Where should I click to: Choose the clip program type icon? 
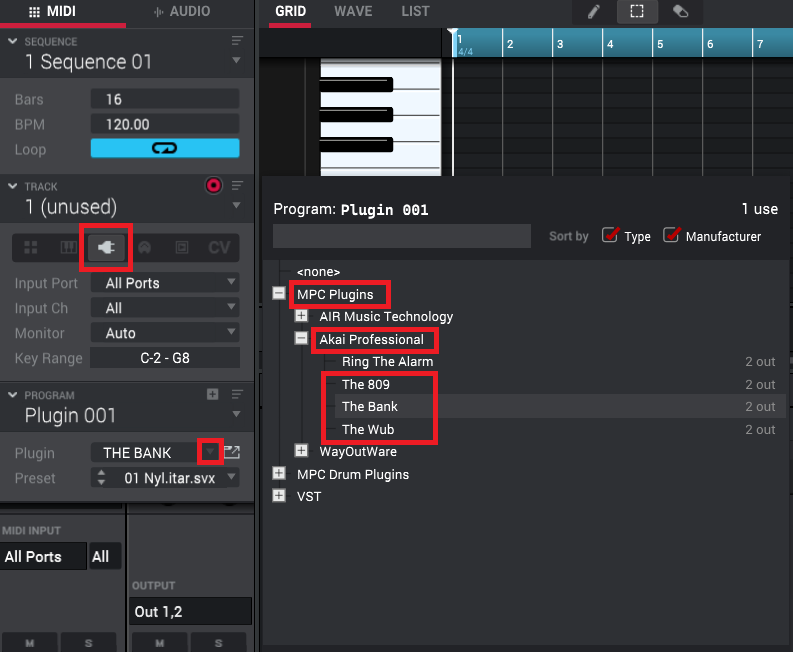point(182,247)
